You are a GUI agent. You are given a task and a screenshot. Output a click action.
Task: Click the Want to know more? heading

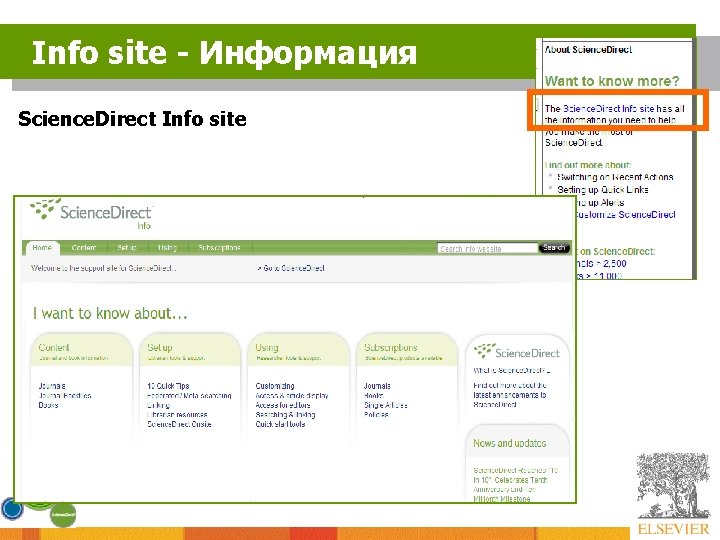point(612,81)
